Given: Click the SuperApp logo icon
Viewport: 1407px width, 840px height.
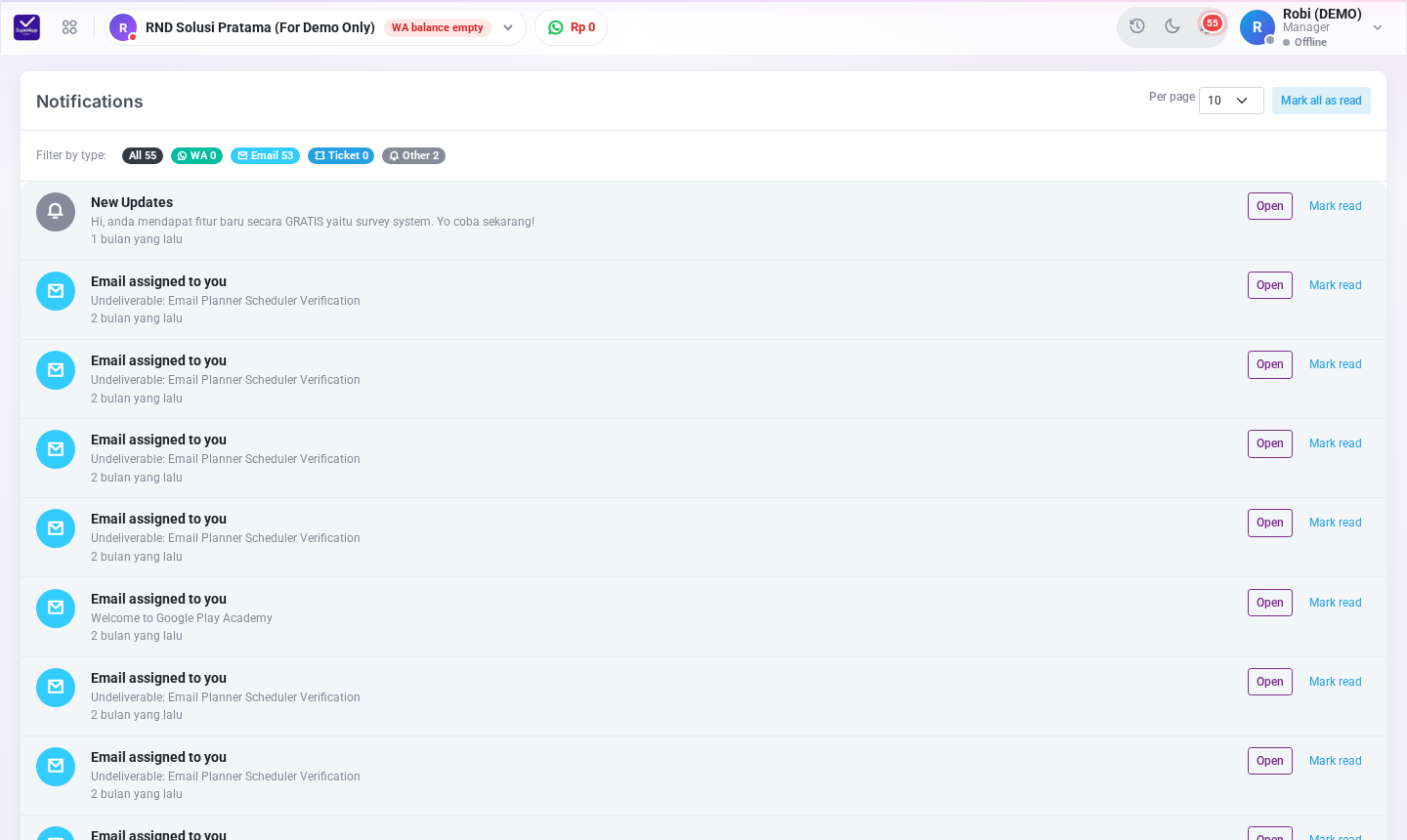Looking at the screenshot, I should click(26, 27).
